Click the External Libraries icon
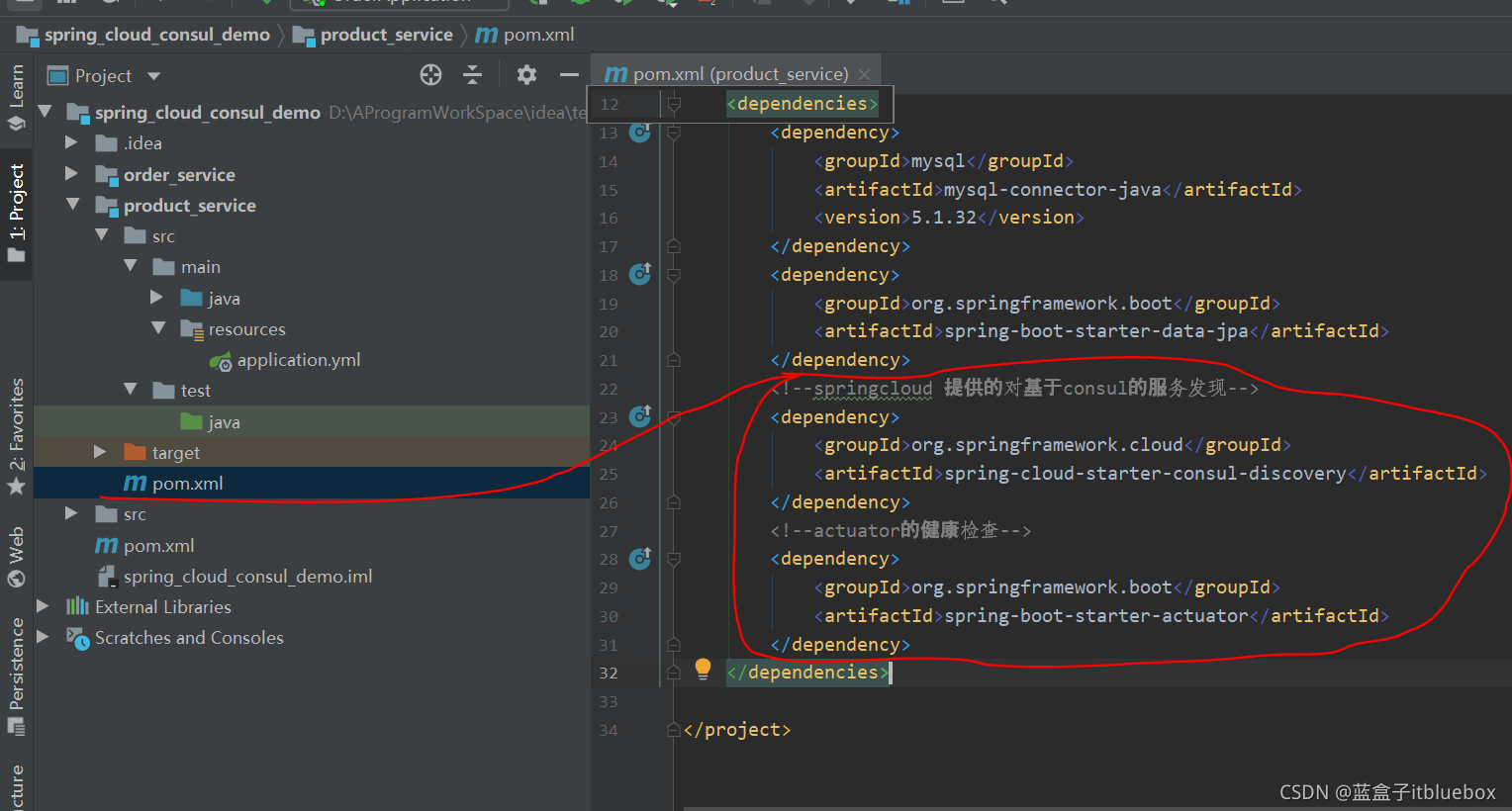This screenshot has width=1512, height=811. point(77,606)
